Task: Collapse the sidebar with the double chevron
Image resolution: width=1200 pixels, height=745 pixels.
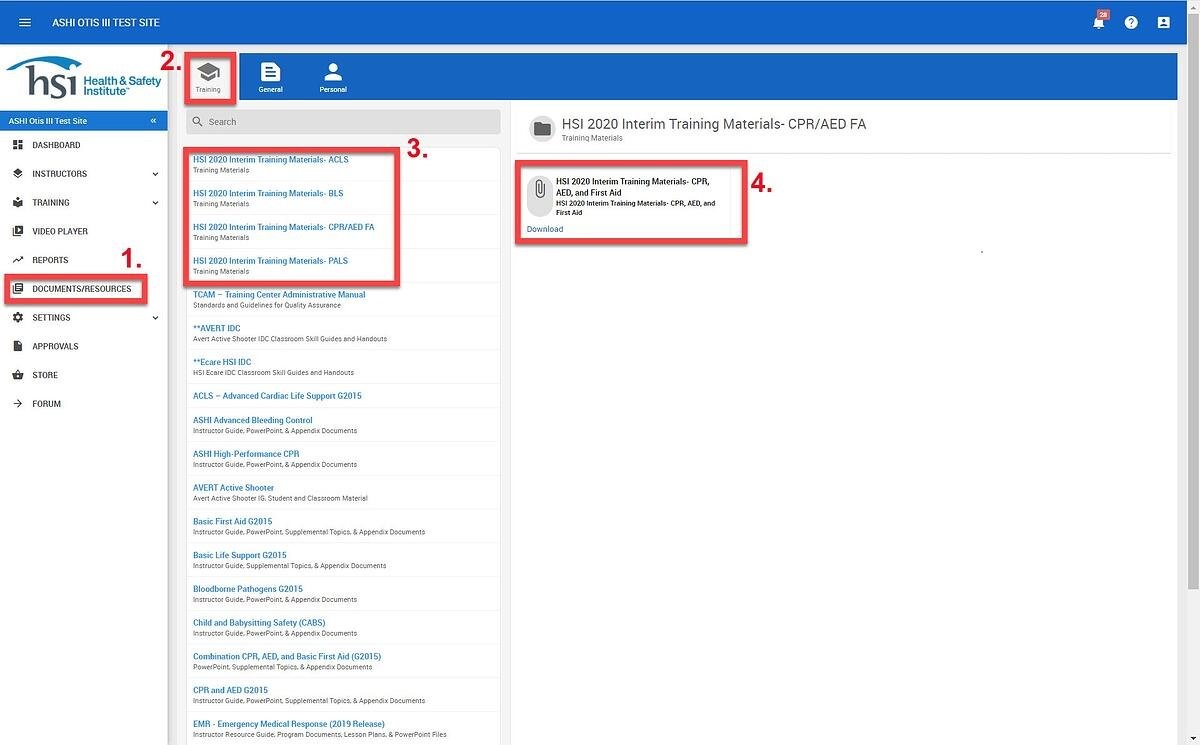Action: point(153,121)
